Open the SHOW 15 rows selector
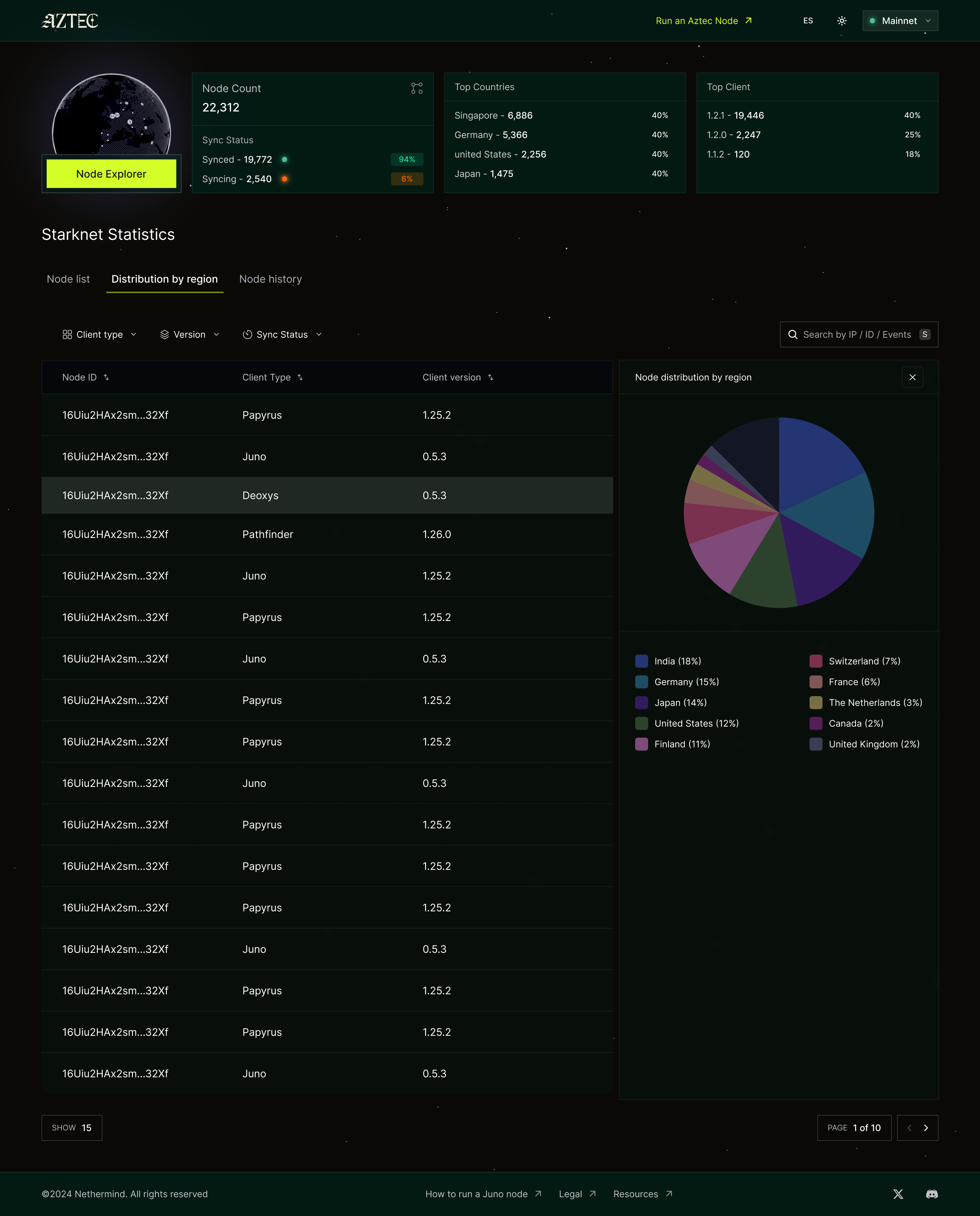The height and width of the screenshot is (1216, 980). point(72,1128)
